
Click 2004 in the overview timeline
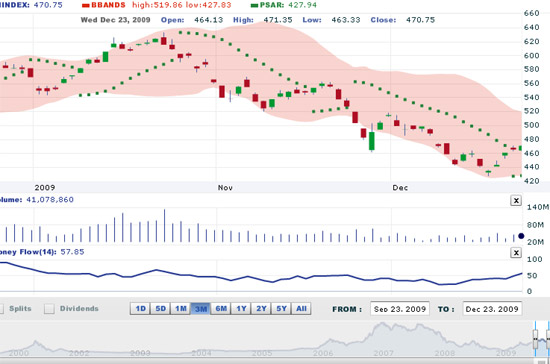pyautogui.click(x=201, y=353)
